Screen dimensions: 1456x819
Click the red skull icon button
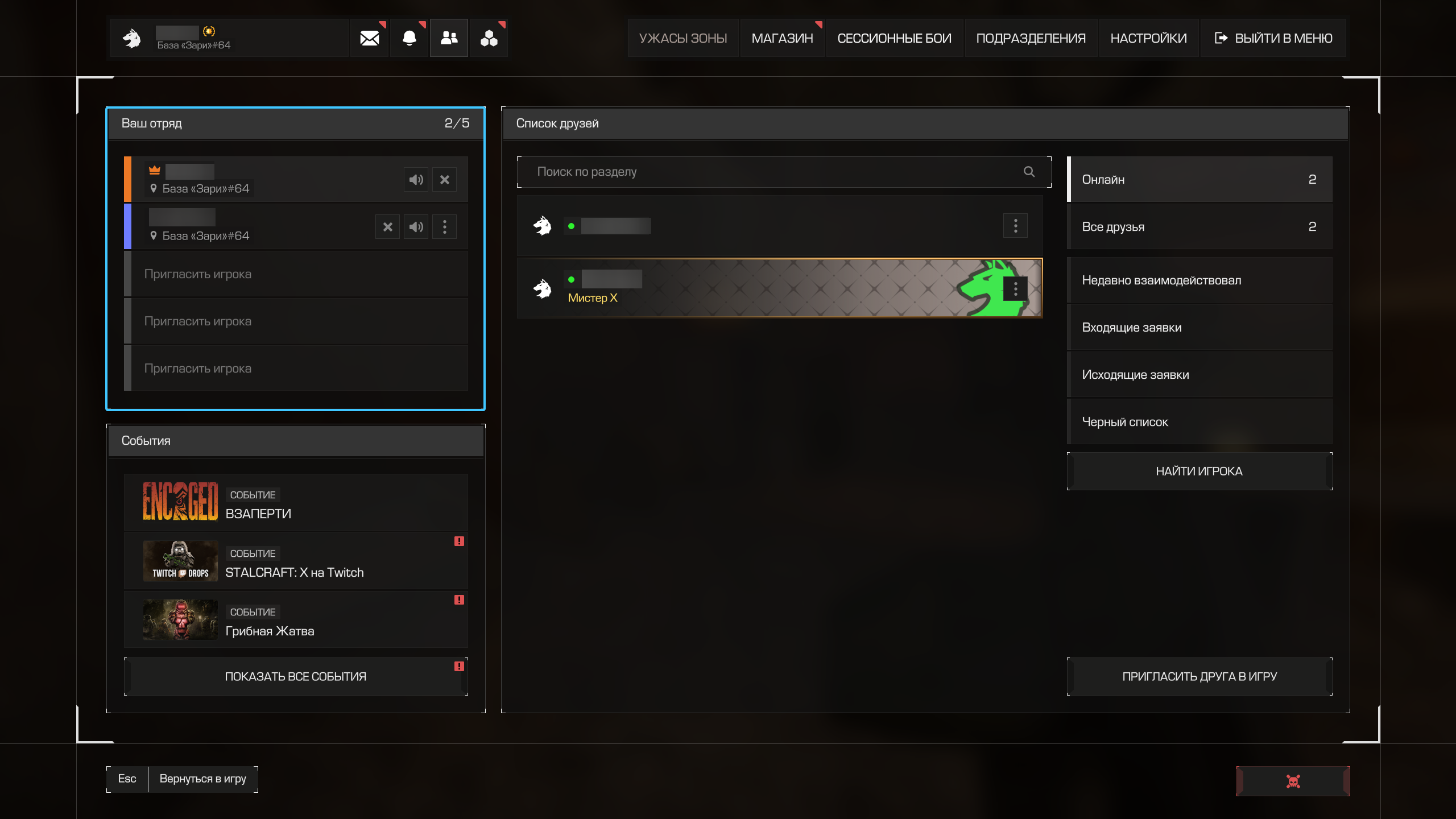(1293, 781)
